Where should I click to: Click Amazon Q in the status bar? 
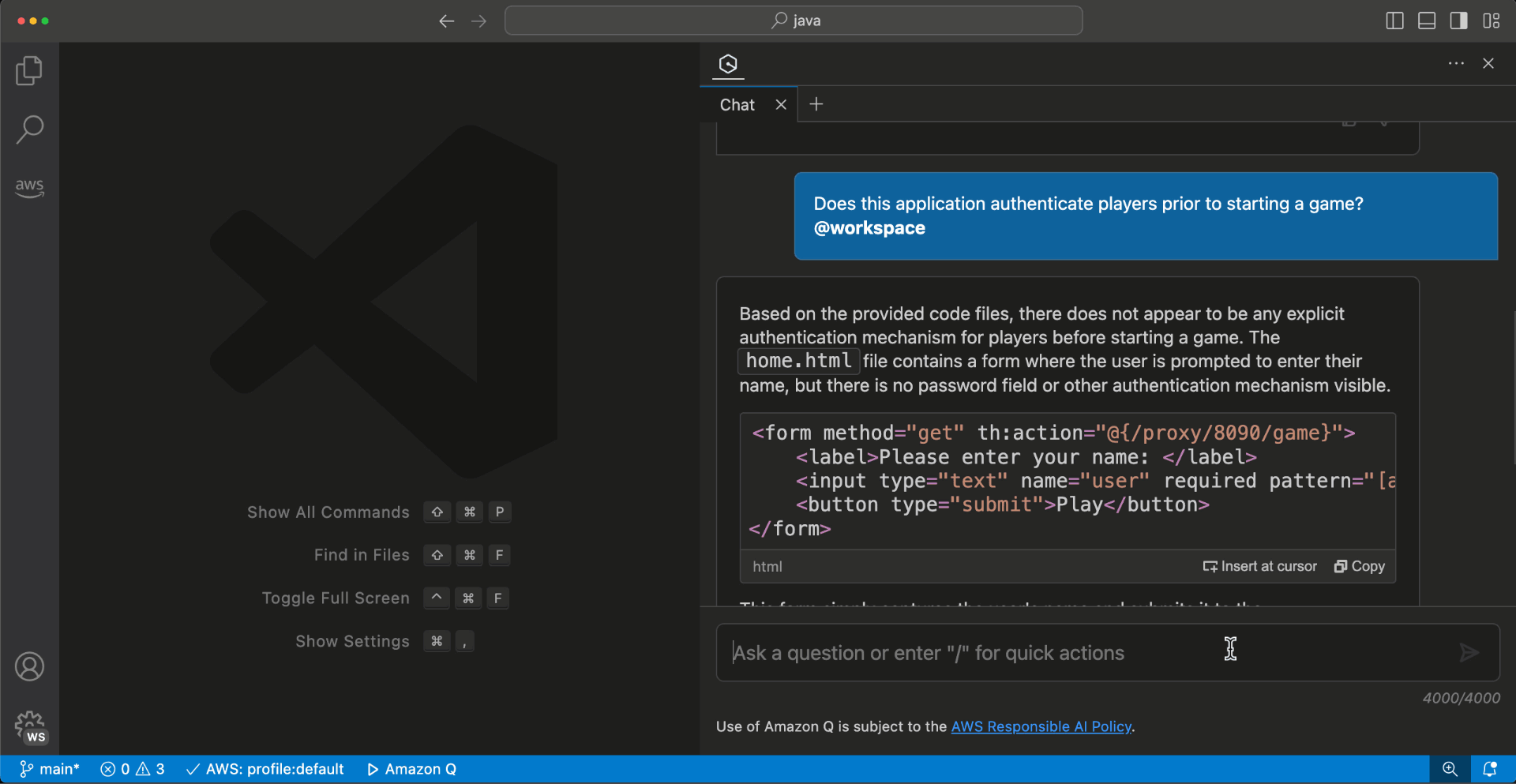pyautogui.click(x=411, y=768)
